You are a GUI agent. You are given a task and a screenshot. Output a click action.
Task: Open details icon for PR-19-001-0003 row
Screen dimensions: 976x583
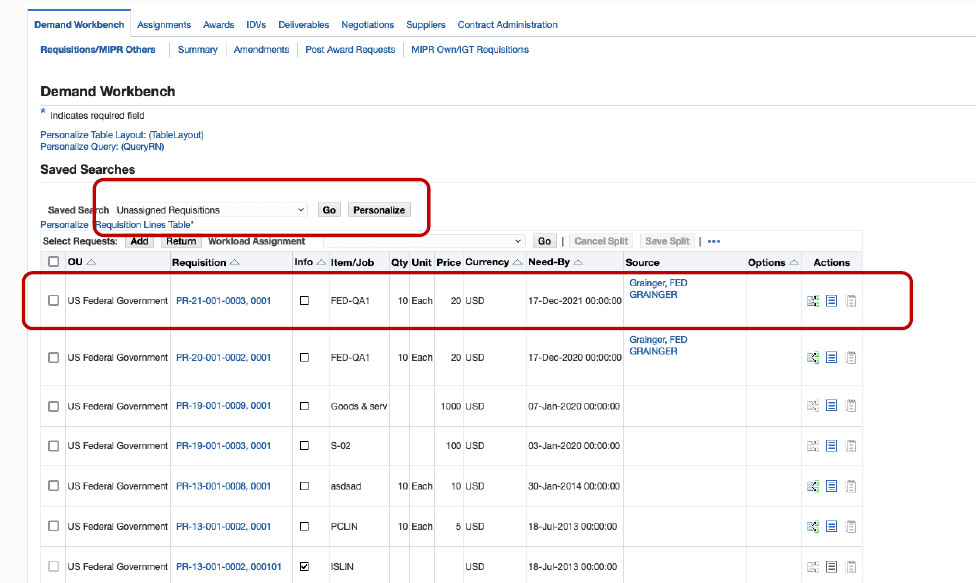[832, 446]
